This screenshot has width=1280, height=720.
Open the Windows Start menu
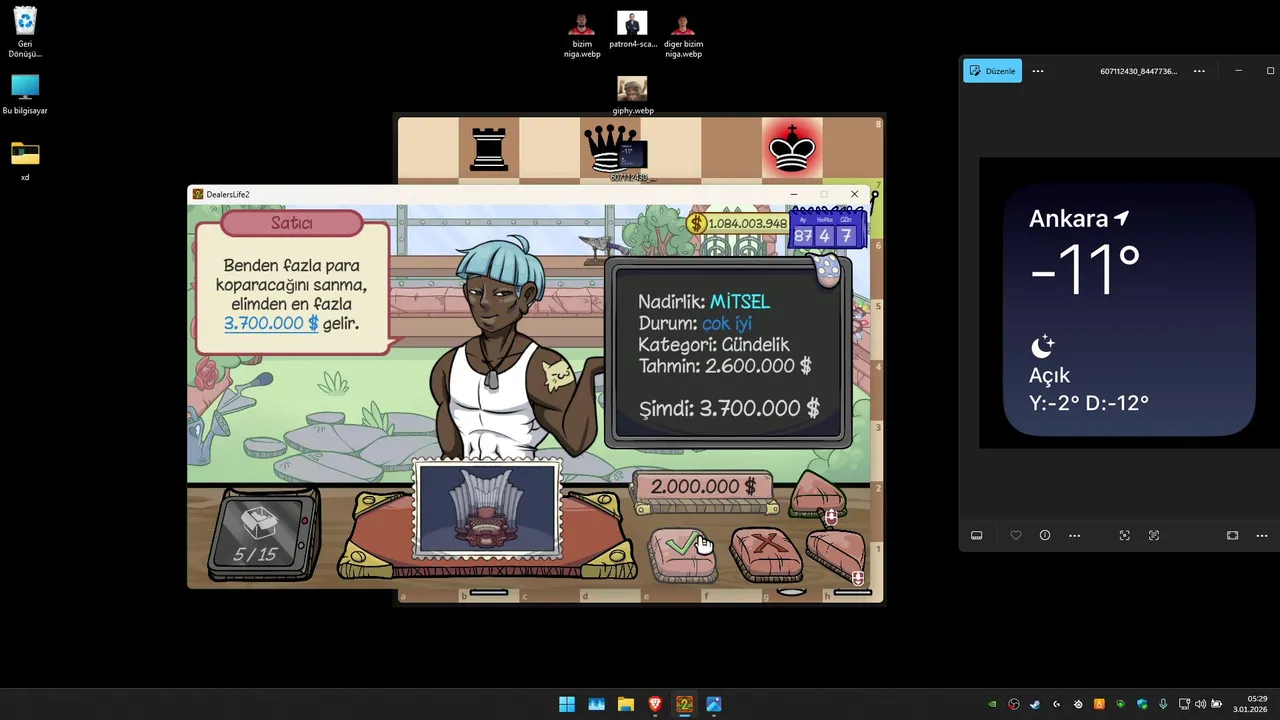pyautogui.click(x=567, y=704)
